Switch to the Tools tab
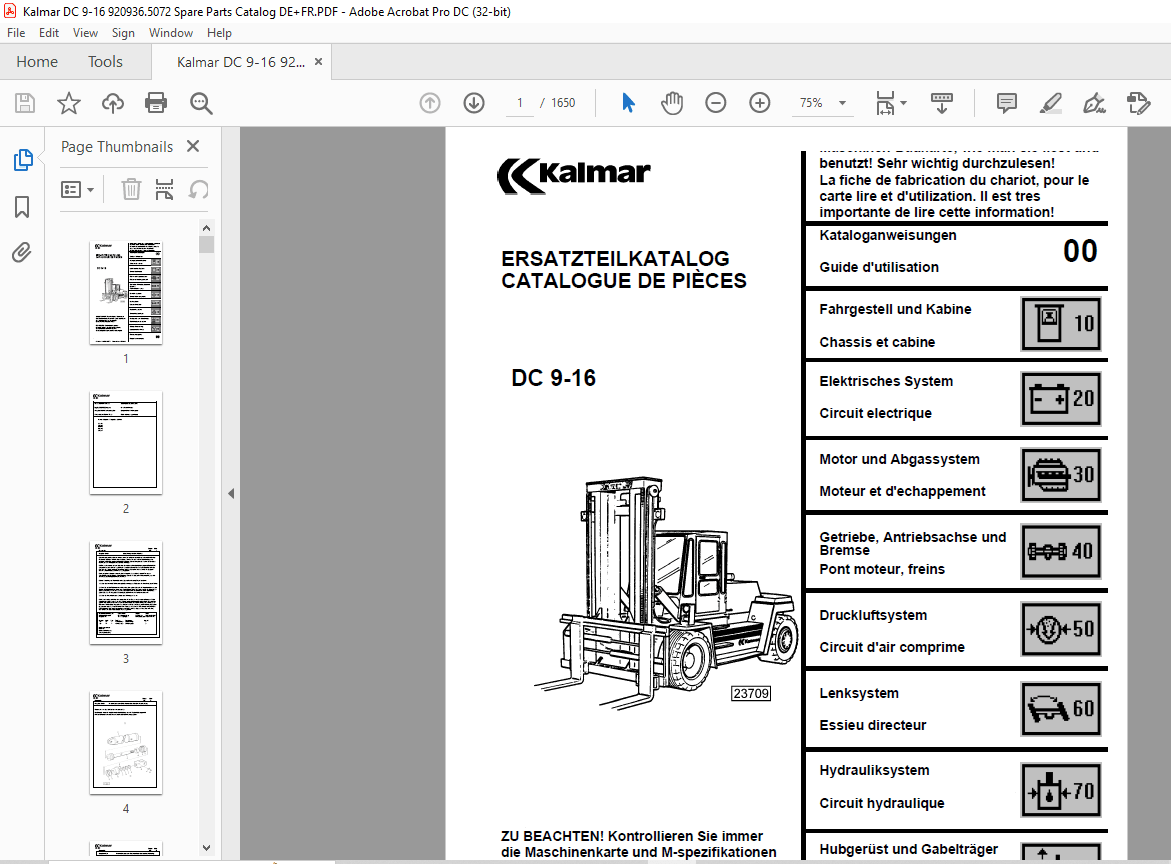1171x864 pixels. (105, 61)
